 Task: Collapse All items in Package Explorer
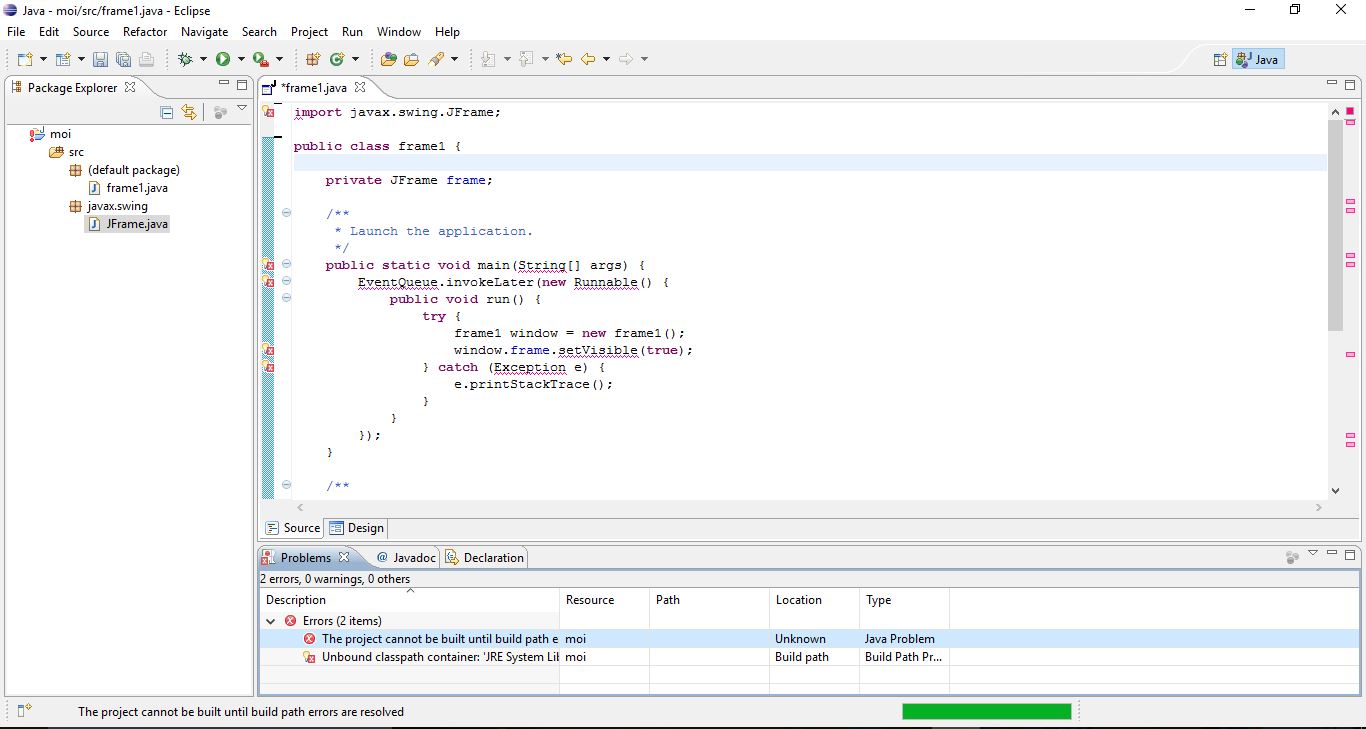point(166,112)
